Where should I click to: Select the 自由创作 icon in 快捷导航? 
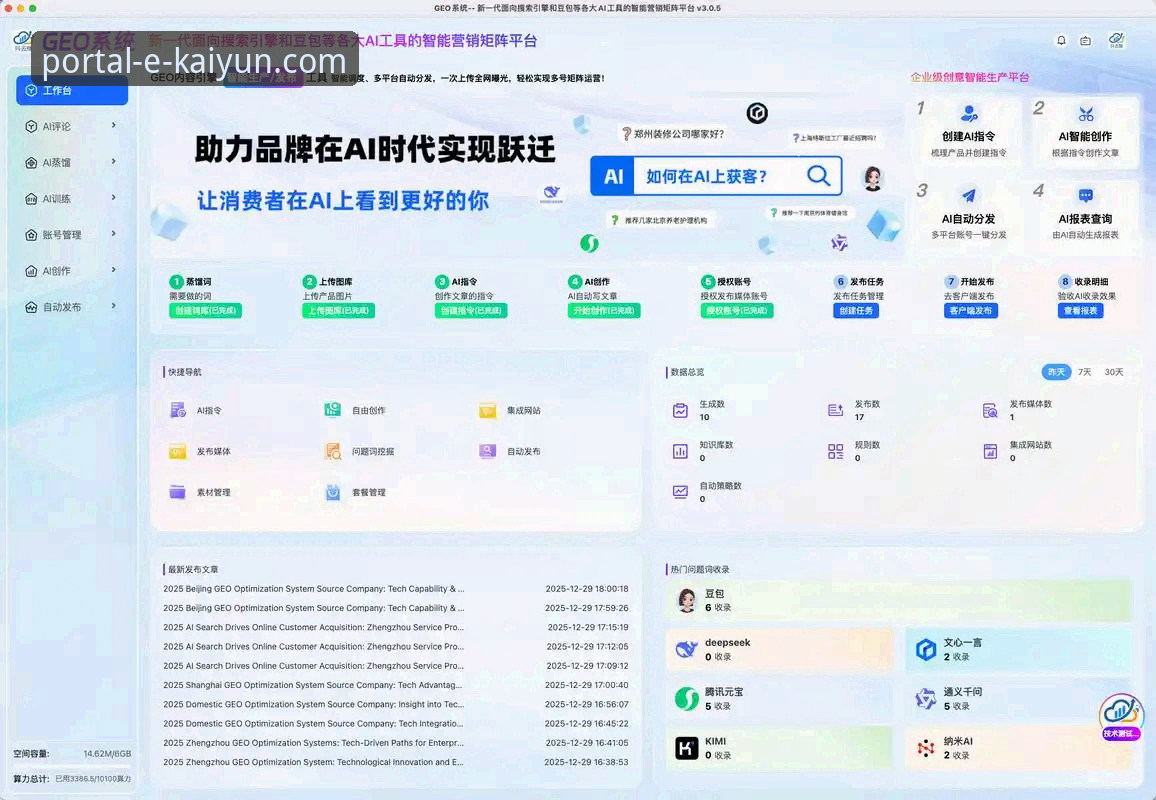tap(333, 410)
